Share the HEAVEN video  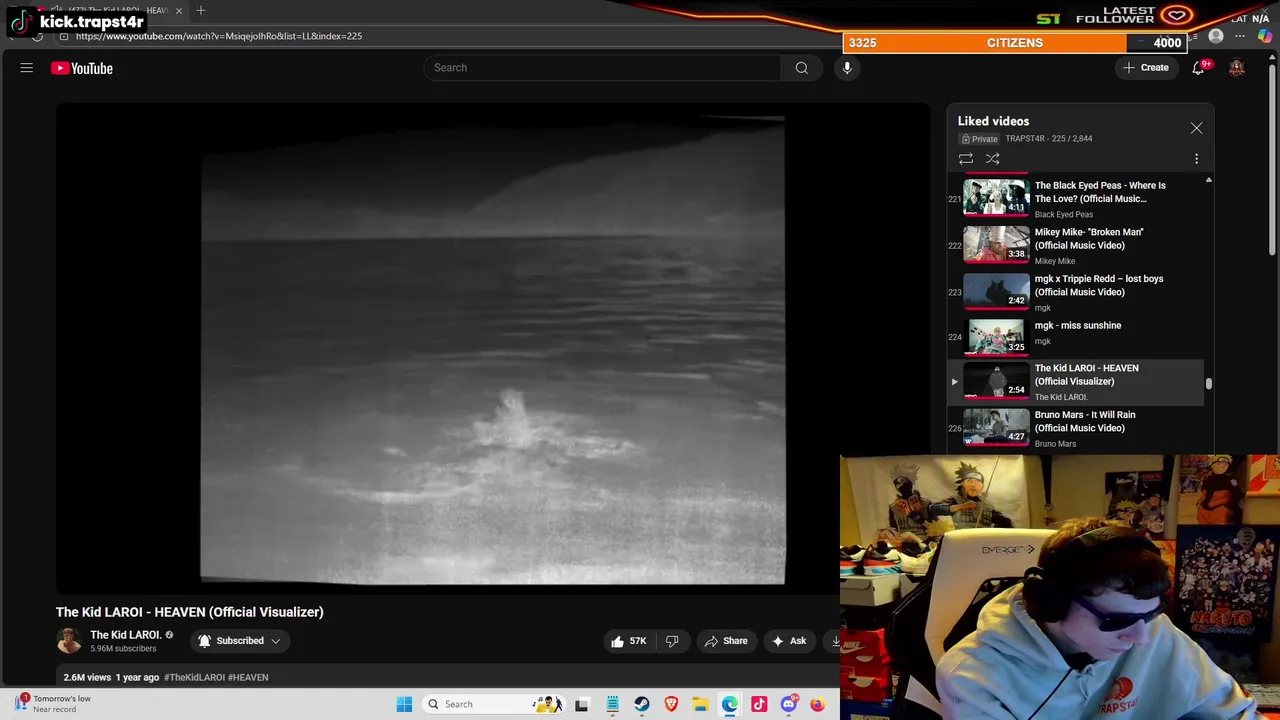(x=726, y=641)
